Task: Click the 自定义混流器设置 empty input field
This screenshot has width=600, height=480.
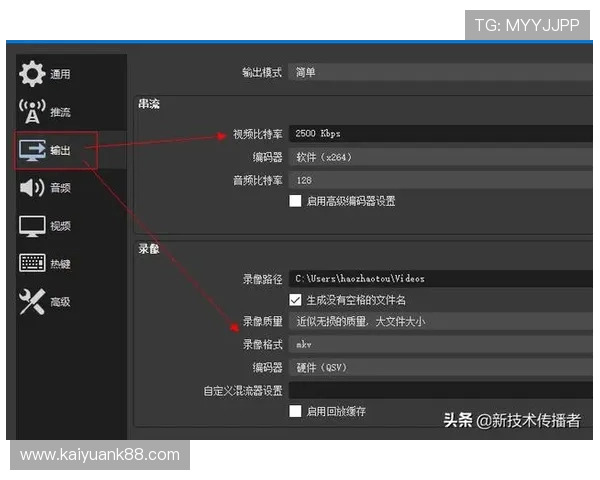Action: [440, 390]
